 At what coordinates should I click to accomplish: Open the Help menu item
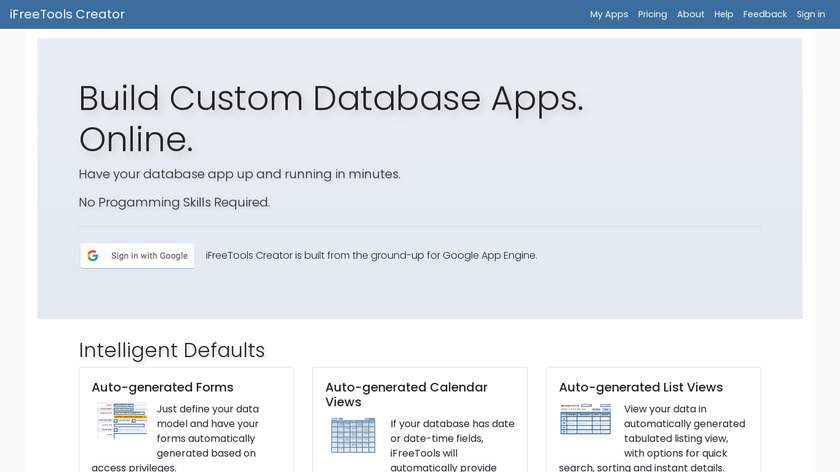coord(724,14)
